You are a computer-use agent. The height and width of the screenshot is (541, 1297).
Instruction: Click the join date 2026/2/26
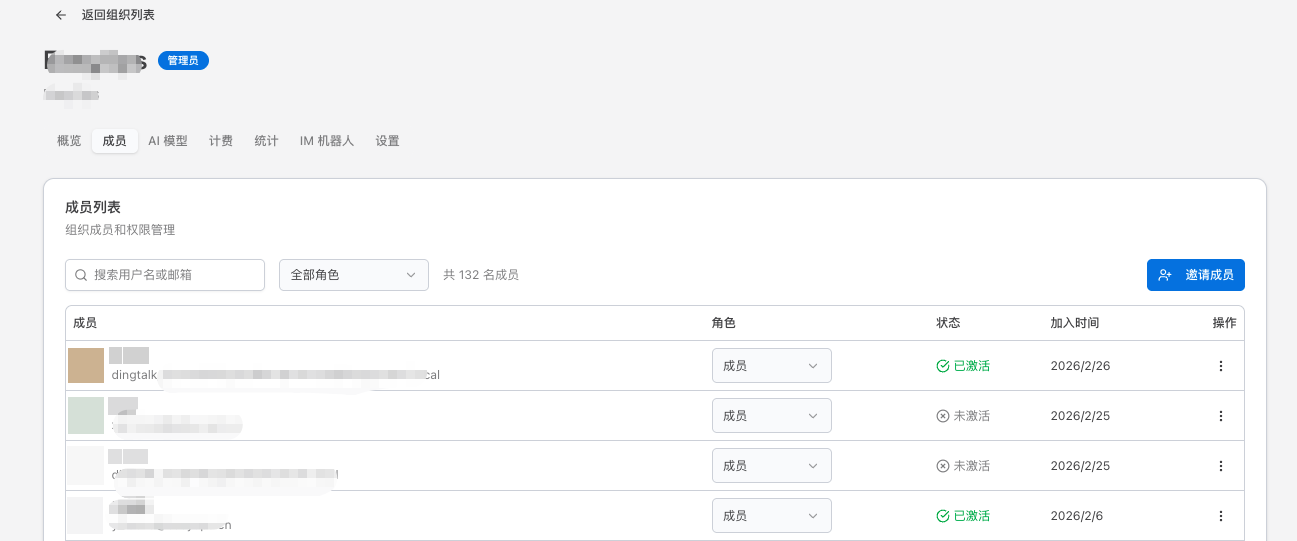(x=1080, y=366)
